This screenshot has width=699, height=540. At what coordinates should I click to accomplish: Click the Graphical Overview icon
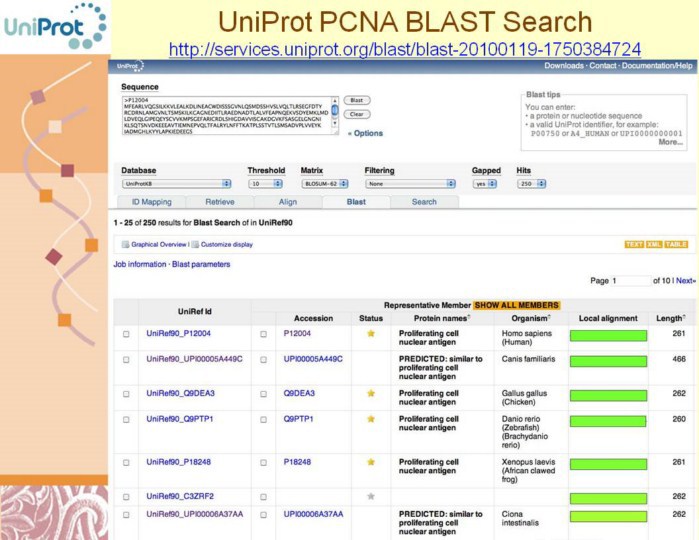click(125, 244)
